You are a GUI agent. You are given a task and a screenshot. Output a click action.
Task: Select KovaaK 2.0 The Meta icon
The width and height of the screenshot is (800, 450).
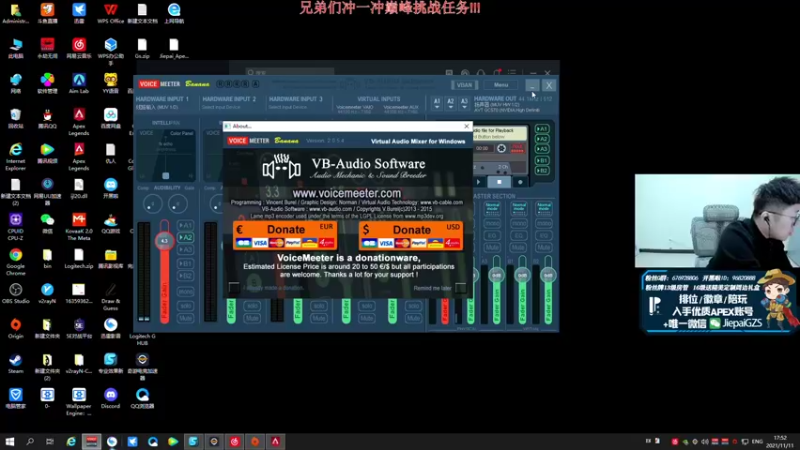pos(79,226)
